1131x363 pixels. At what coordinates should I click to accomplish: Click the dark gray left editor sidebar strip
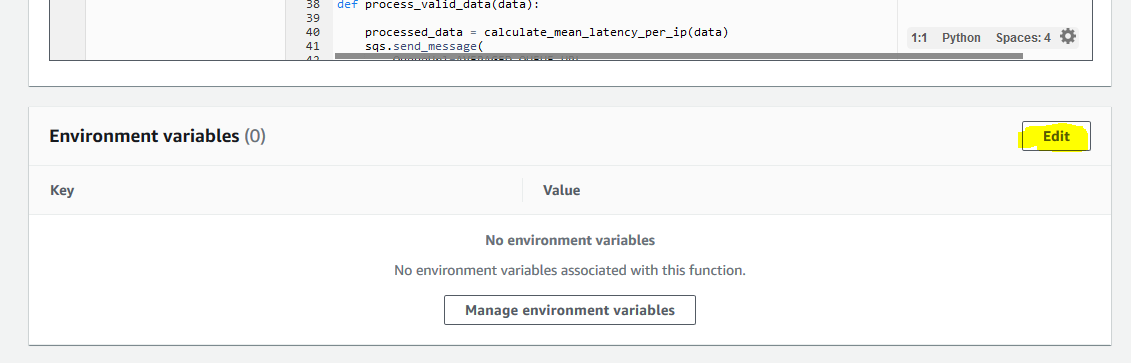pyautogui.click(x=67, y=29)
